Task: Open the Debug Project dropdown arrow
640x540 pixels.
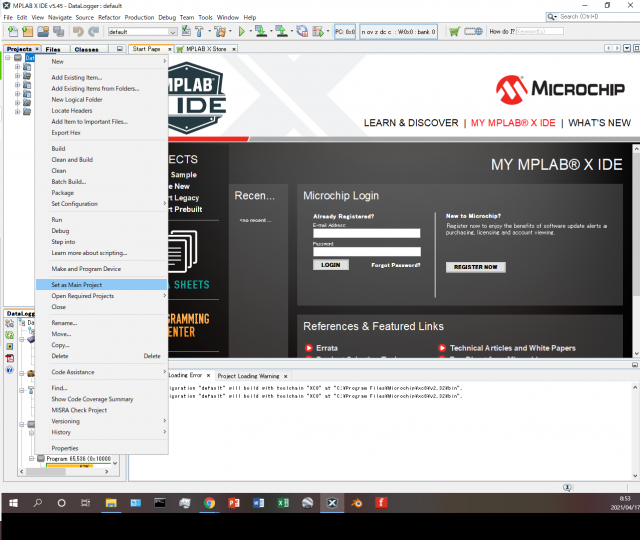Action: [328, 31]
